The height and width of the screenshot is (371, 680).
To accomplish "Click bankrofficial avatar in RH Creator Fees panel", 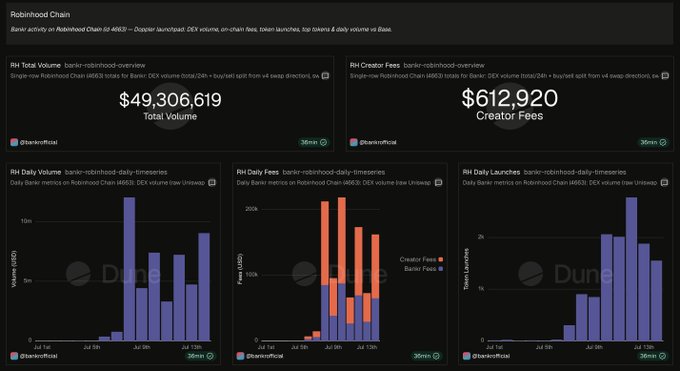I will coord(354,142).
